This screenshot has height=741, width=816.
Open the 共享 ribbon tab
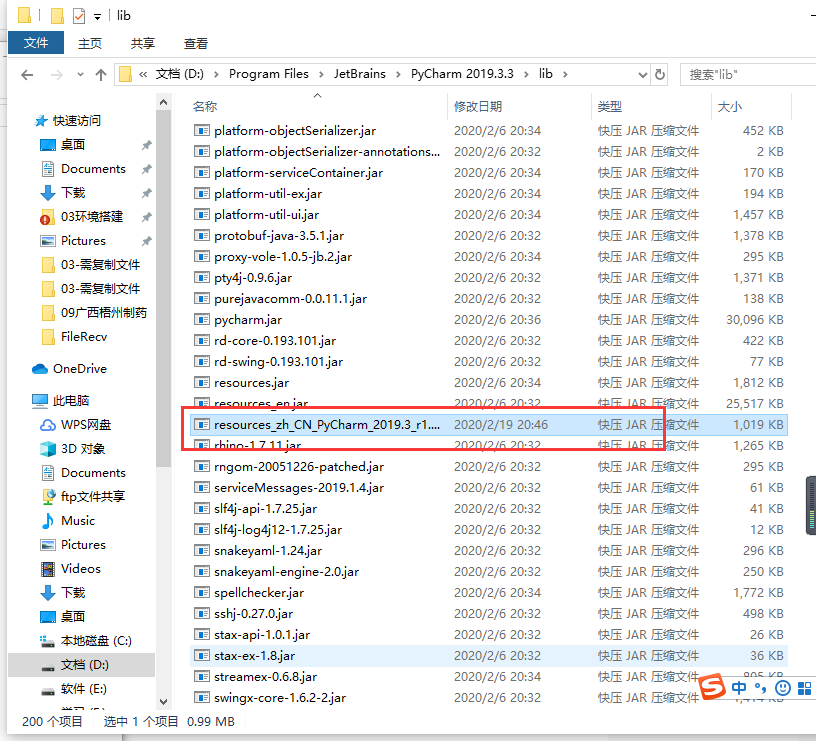(143, 43)
